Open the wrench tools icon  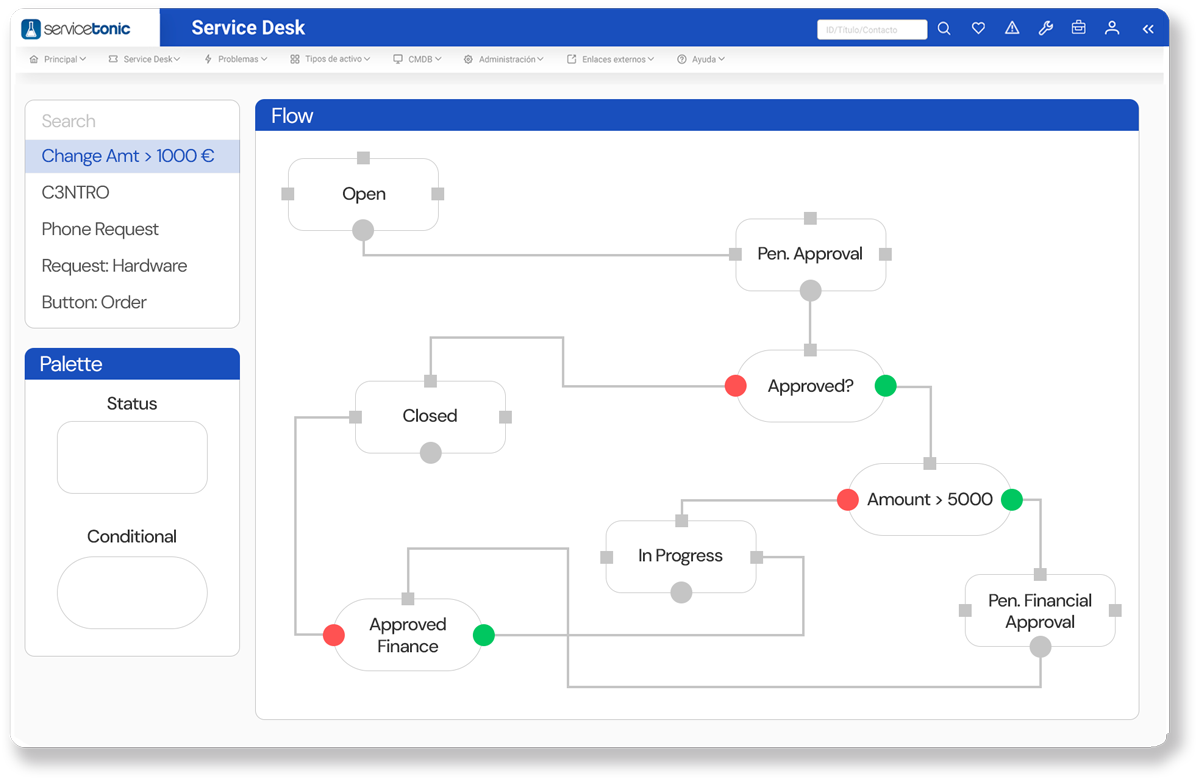pyautogui.click(x=1045, y=29)
